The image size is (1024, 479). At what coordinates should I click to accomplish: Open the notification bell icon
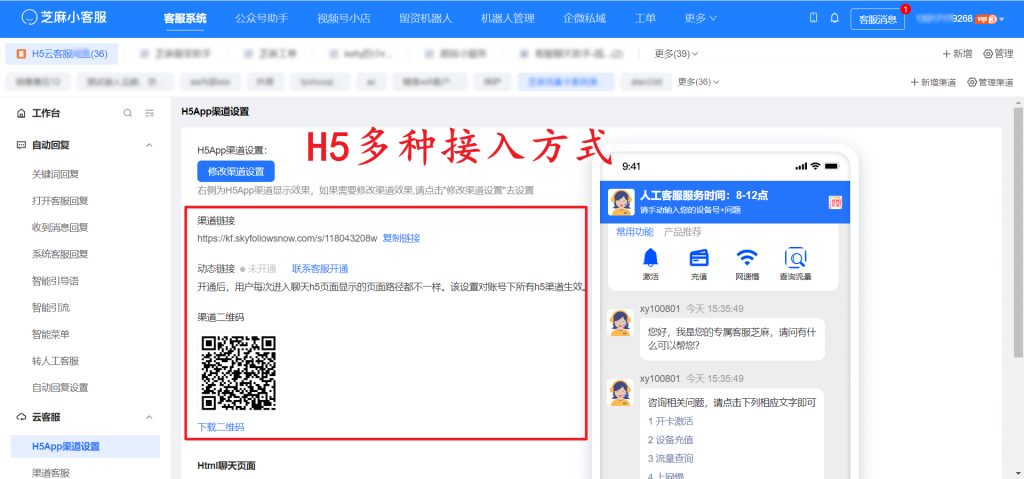(x=834, y=18)
